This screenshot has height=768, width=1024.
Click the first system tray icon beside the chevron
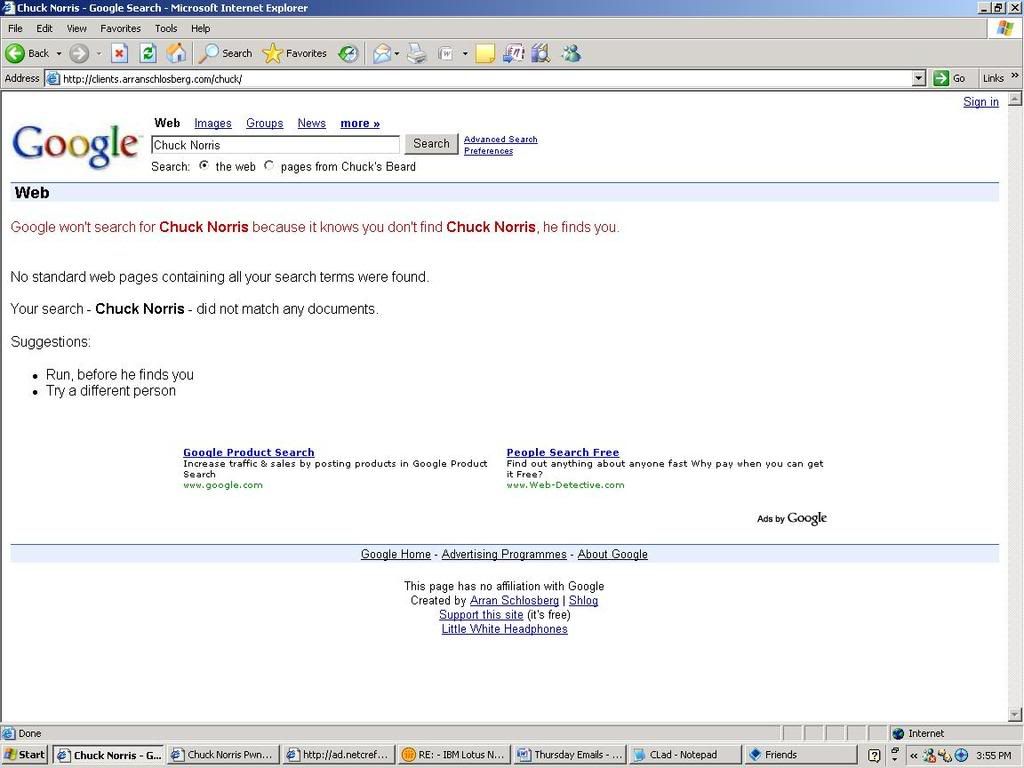point(929,756)
